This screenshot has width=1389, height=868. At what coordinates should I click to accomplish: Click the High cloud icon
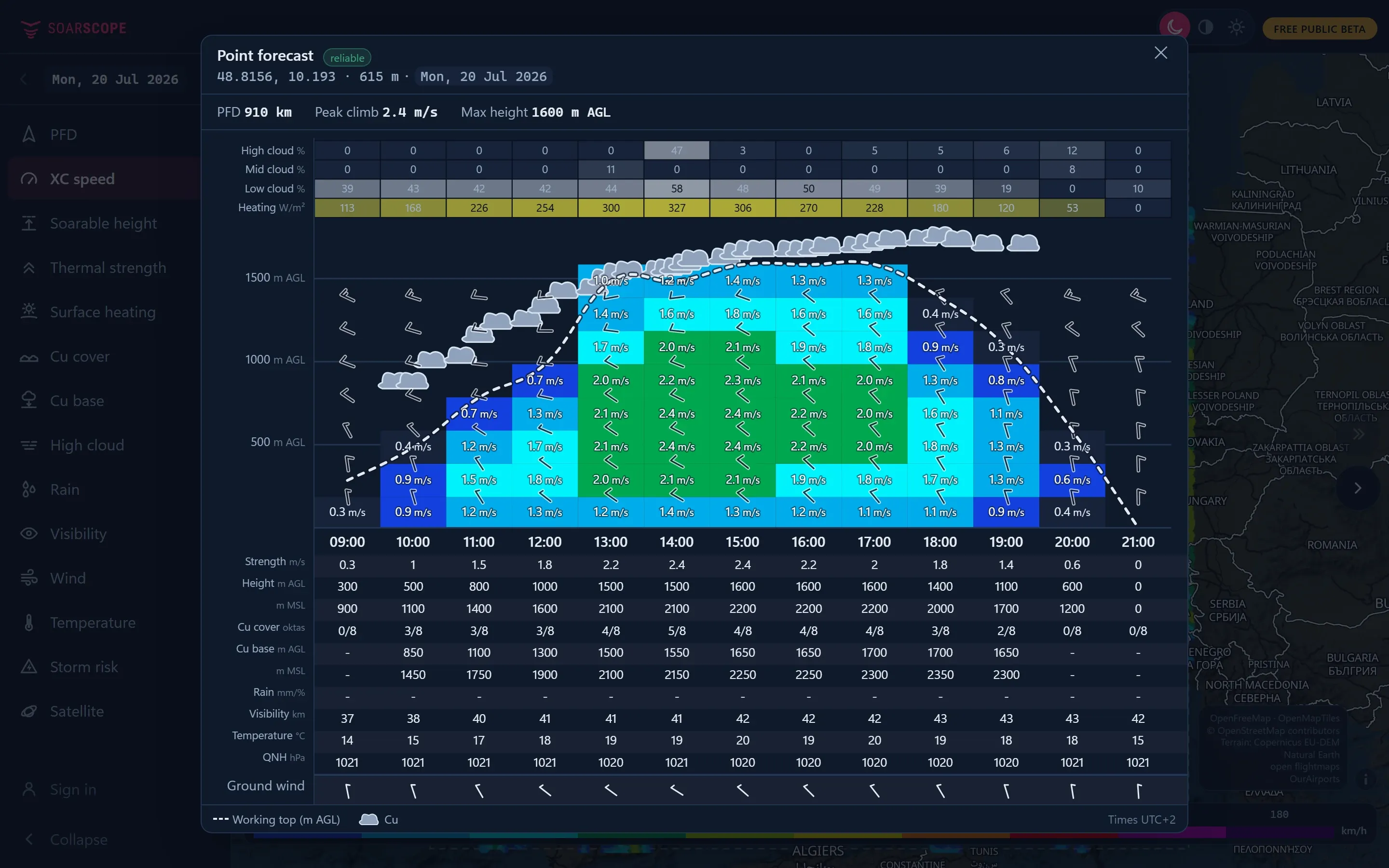coord(29,445)
